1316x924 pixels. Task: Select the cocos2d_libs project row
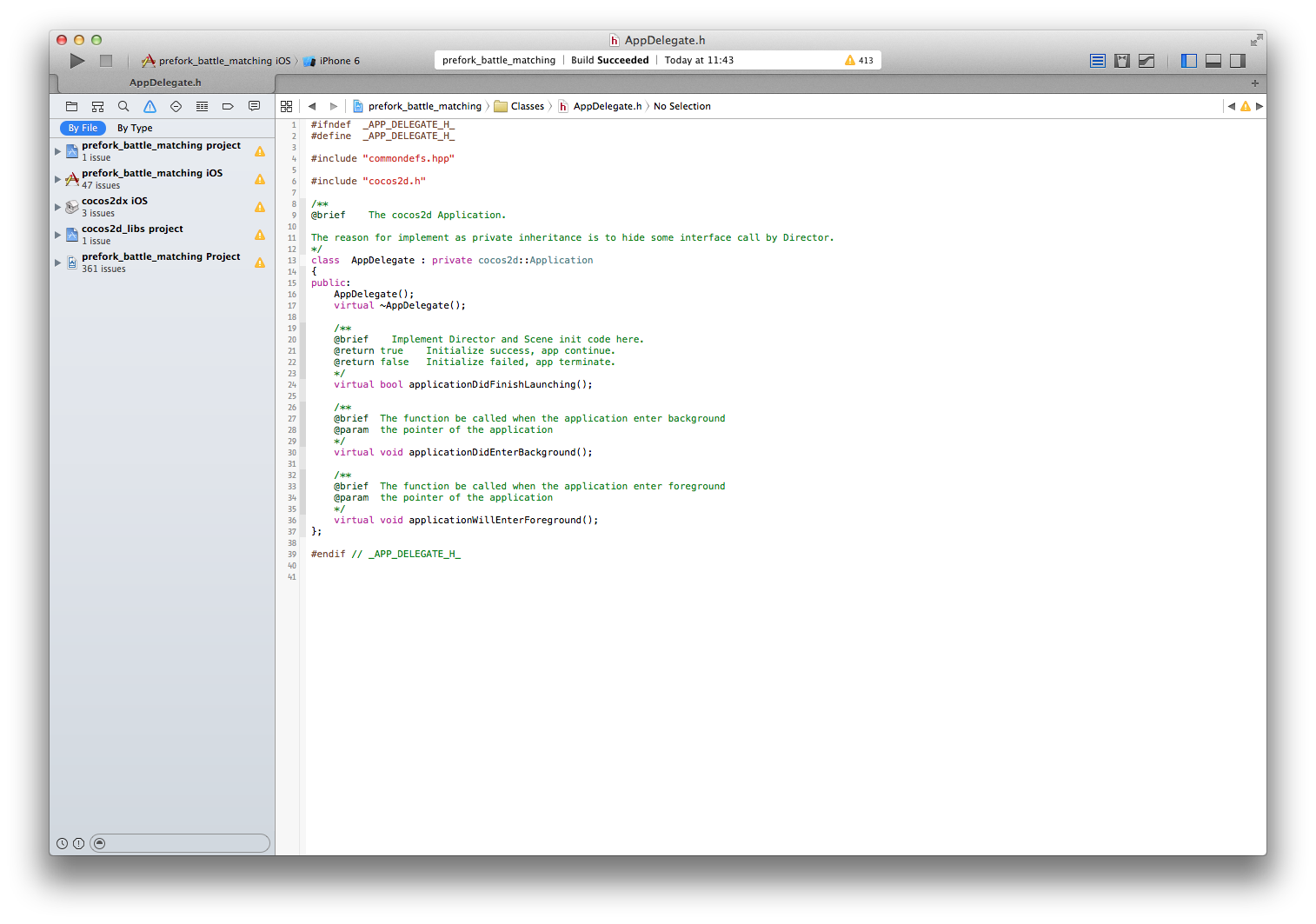pos(162,235)
